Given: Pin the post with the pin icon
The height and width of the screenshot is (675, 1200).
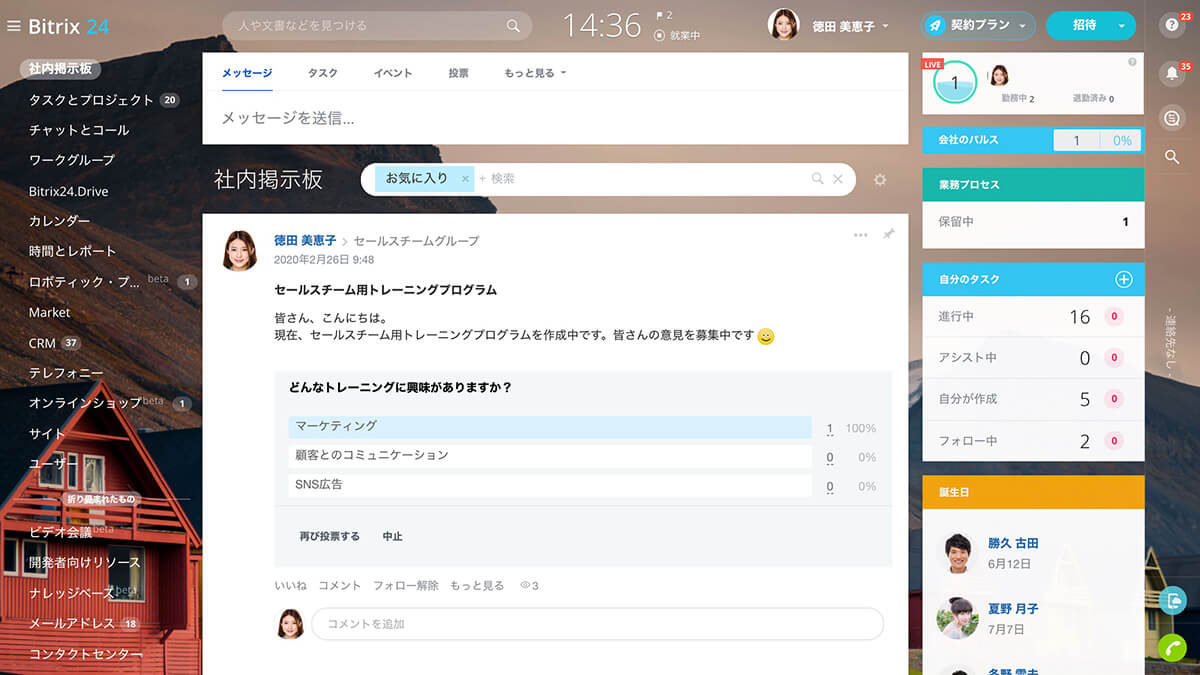Looking at the screenshot, I should pos(888,234).
